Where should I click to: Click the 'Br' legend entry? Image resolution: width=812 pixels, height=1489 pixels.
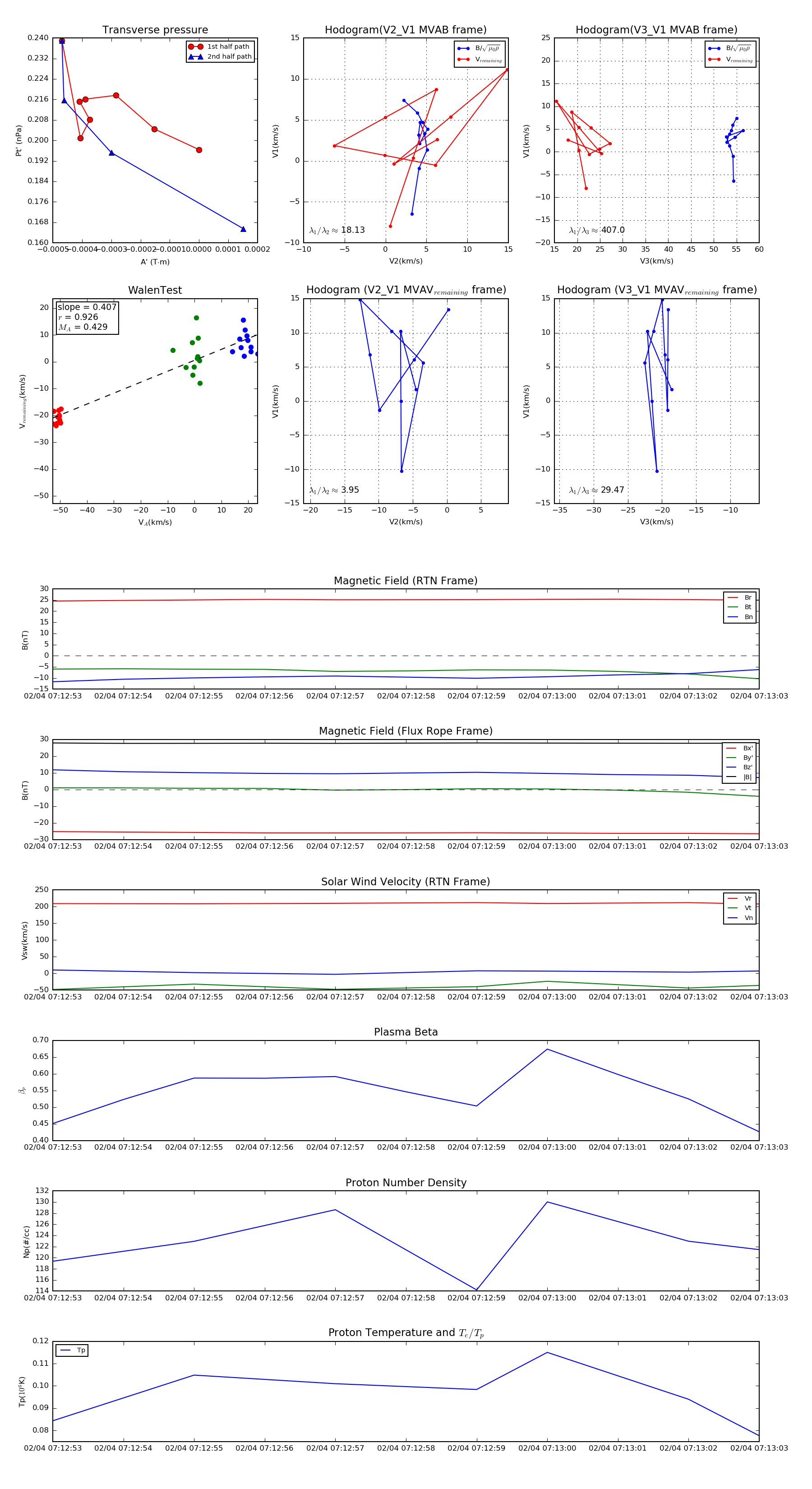(740, 598)
